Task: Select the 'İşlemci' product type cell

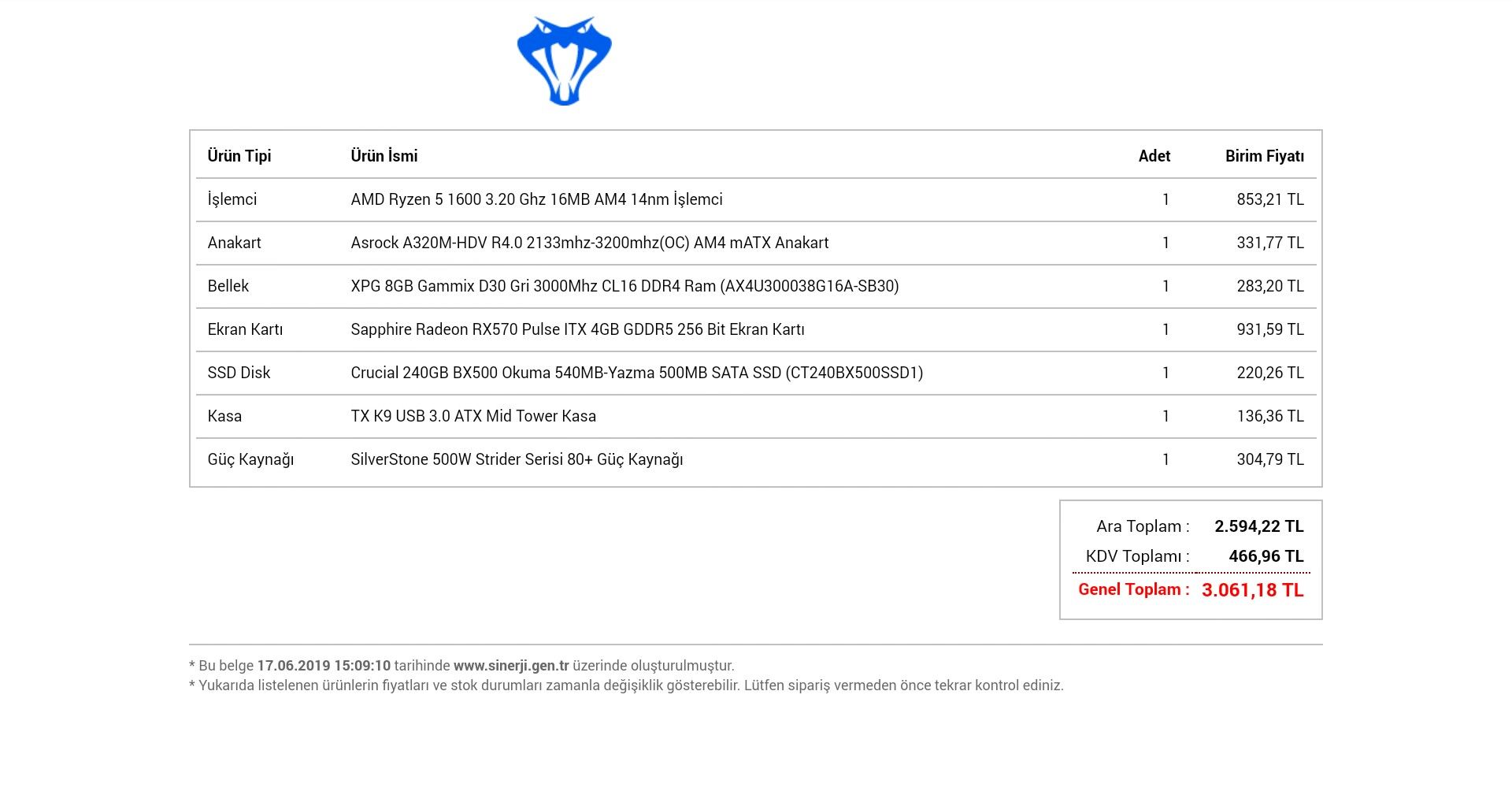Action: 232,199
